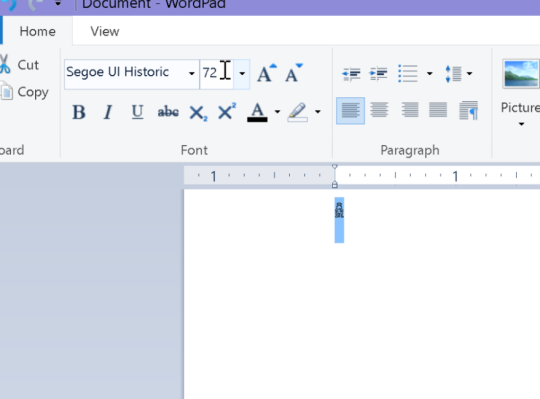This screenshot has width=540, height=399.
Task: Align text left
Action: [x=351, y=111]
